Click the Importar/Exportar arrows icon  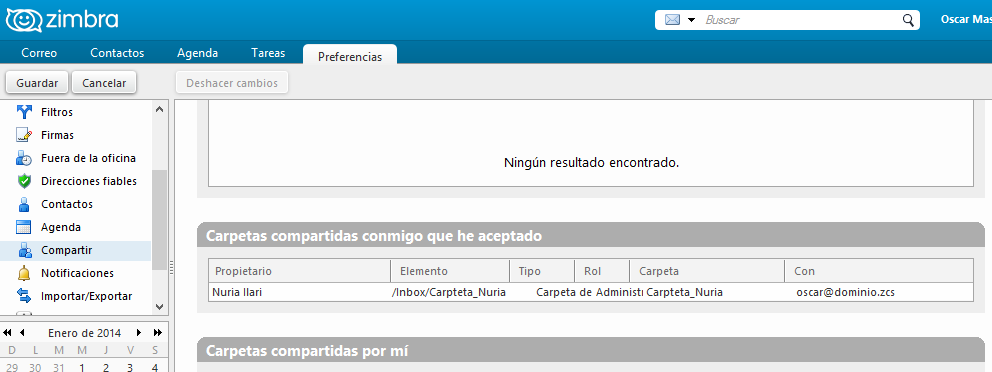pos(24,296)
